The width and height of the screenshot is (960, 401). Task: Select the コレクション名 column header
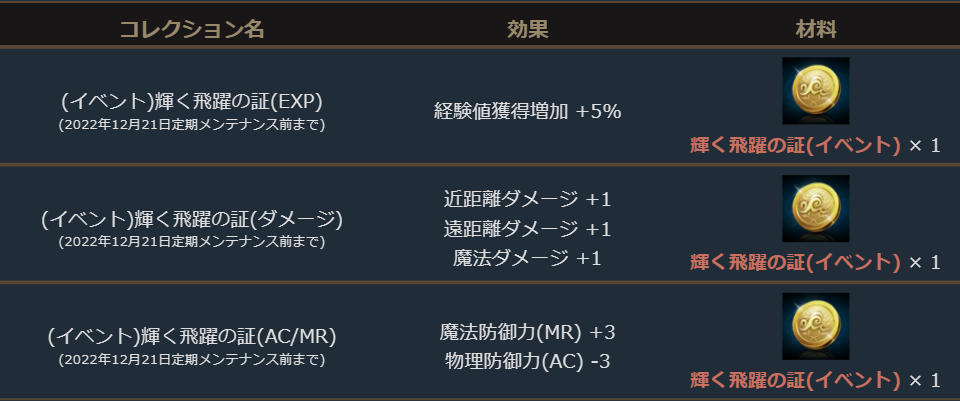[192, 29]
